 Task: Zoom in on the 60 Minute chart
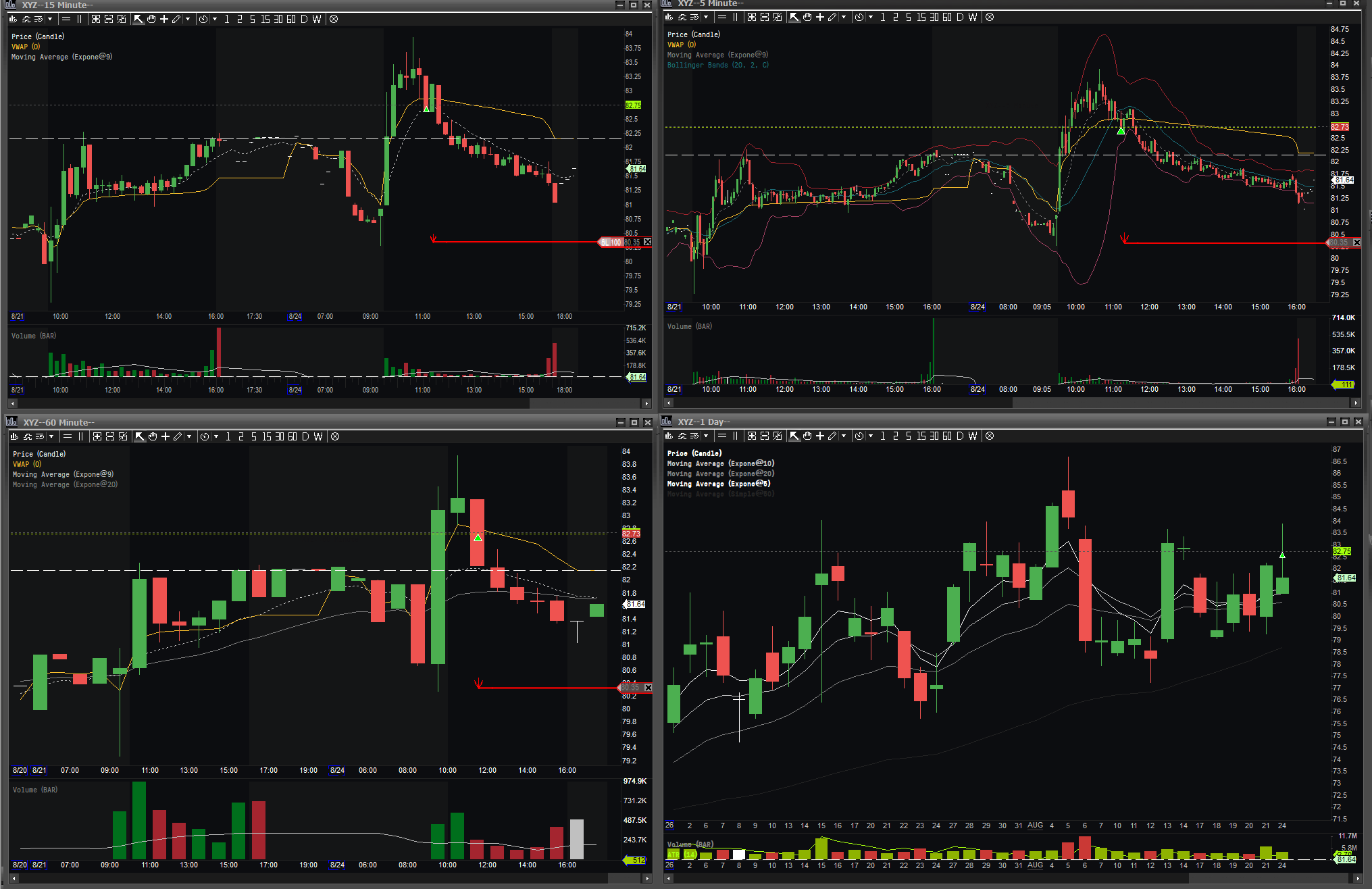point(97,436)
